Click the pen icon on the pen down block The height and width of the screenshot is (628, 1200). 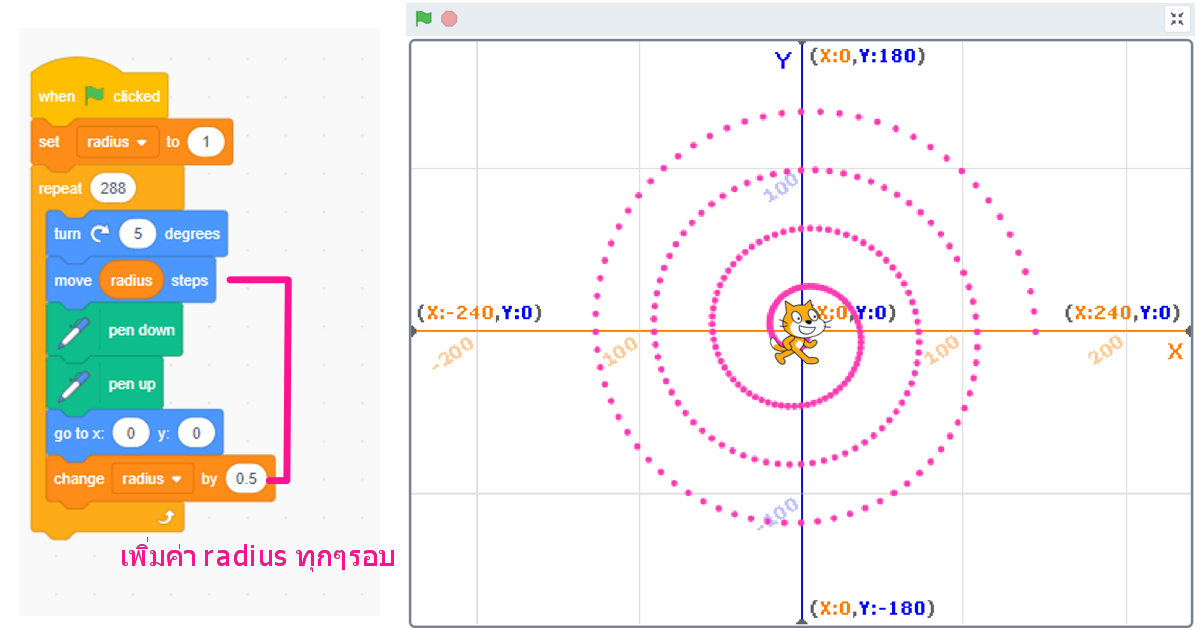coord(75,330)
